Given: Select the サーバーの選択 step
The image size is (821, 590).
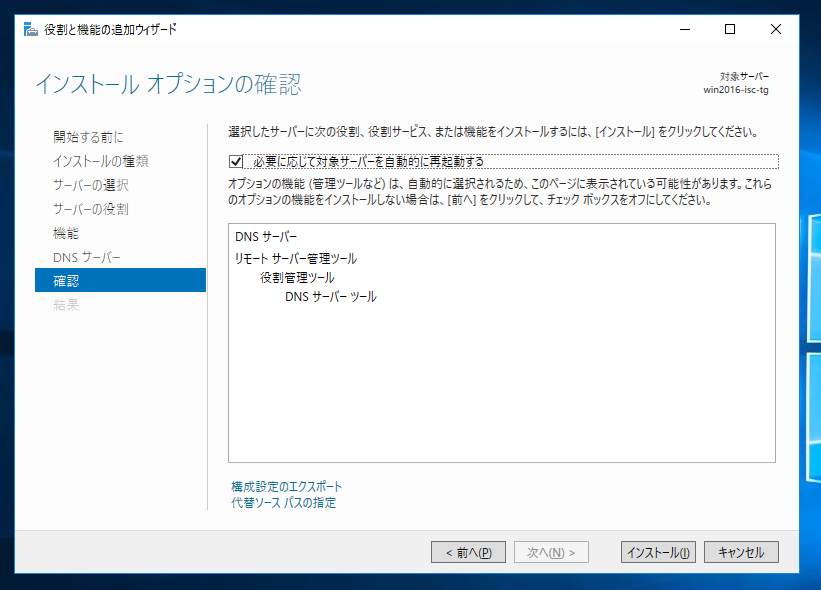Looking at the screenshot, I should tap(91, 185).
